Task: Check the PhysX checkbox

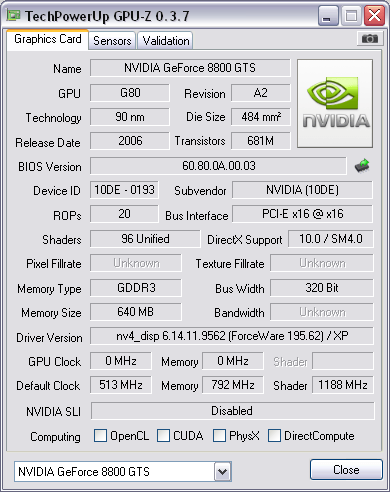Action: click(219, 435)
